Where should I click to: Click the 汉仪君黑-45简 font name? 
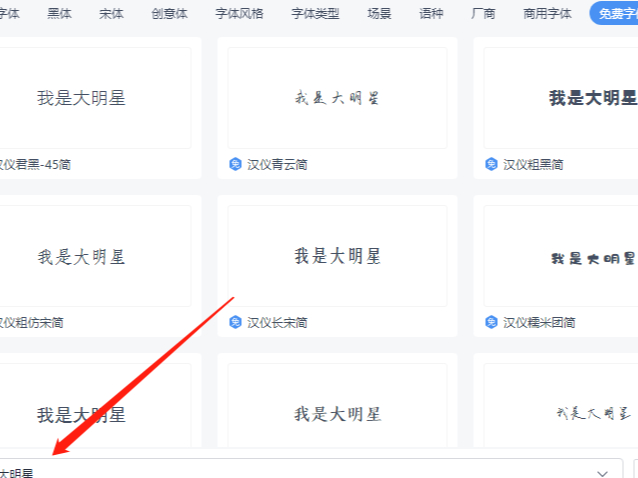[x=35, y=164]
